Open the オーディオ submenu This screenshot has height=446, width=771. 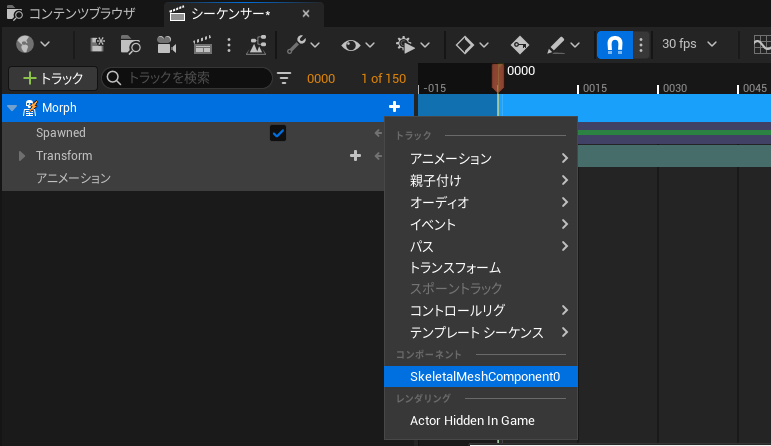[x=481, y=202]
